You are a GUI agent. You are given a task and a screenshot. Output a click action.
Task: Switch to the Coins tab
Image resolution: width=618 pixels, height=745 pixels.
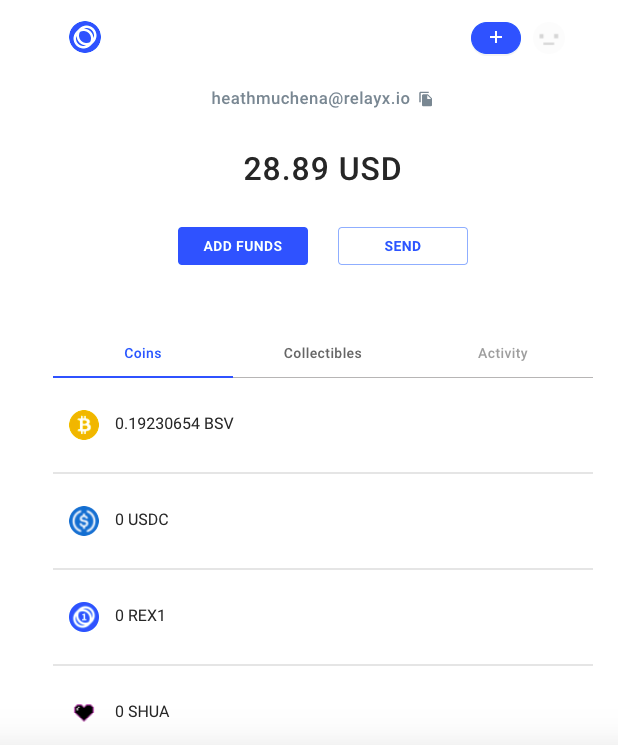143,353
